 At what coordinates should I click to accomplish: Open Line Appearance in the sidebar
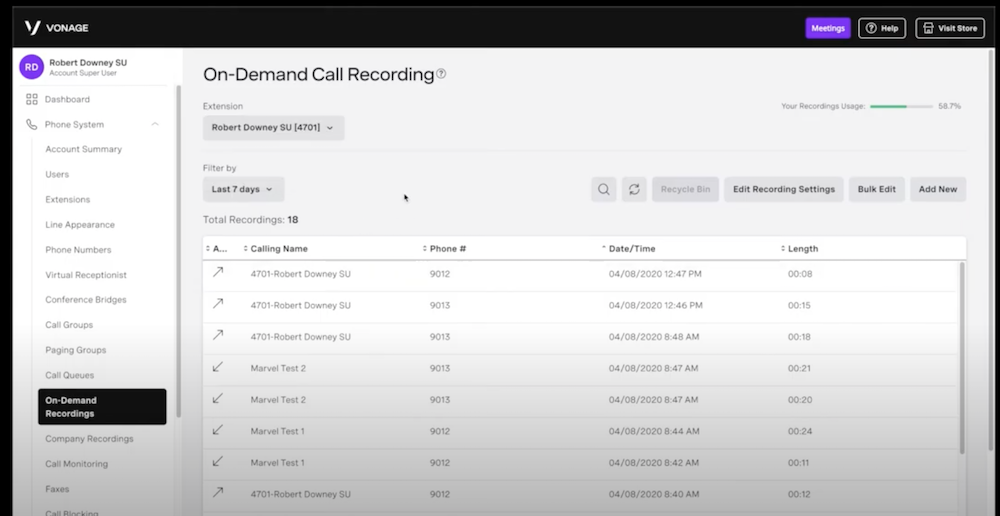point(80,225)
